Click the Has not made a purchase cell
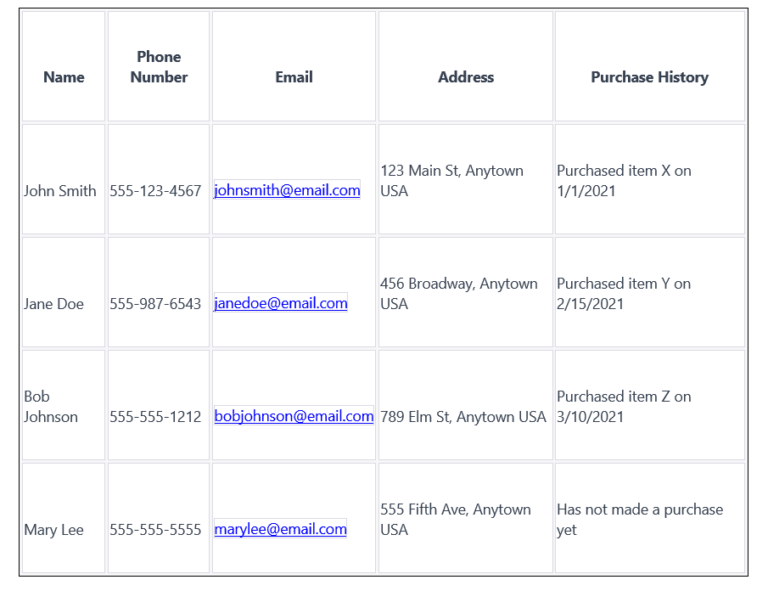This screenshot has width=768, height=591. point(640,519)
